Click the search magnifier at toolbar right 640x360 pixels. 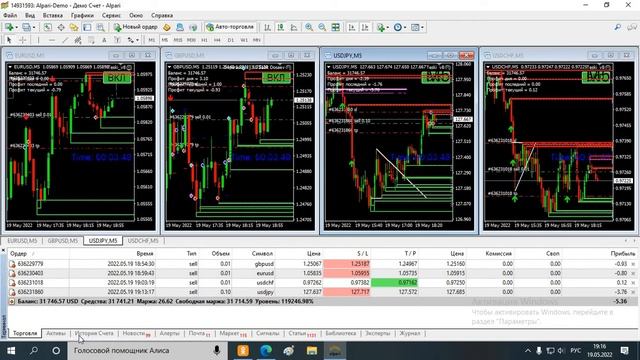click(x=618, y=27)
